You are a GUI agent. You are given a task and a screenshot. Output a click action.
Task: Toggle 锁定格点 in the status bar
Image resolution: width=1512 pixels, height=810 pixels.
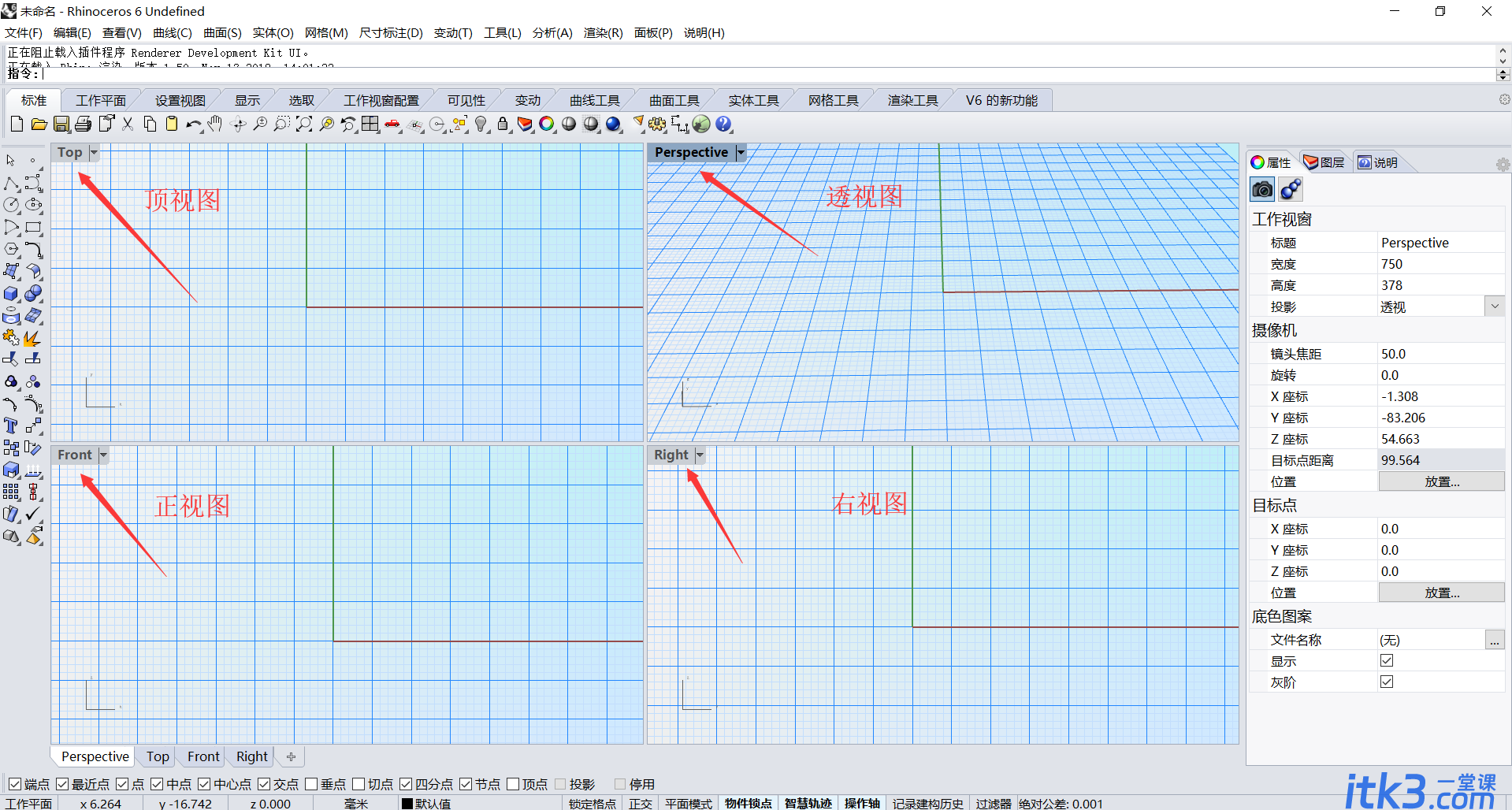tap(593, 803)
